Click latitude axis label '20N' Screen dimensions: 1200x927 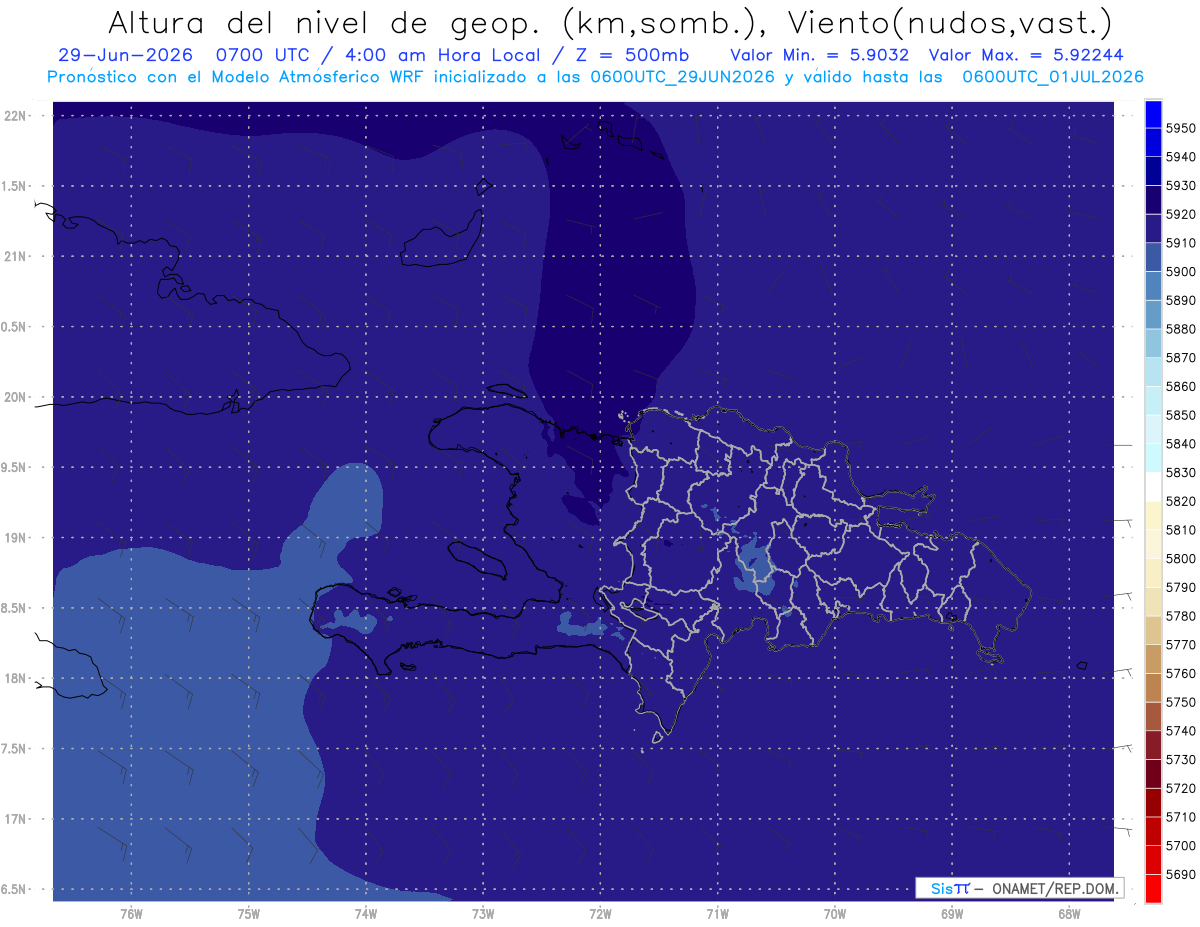(14, 397)
